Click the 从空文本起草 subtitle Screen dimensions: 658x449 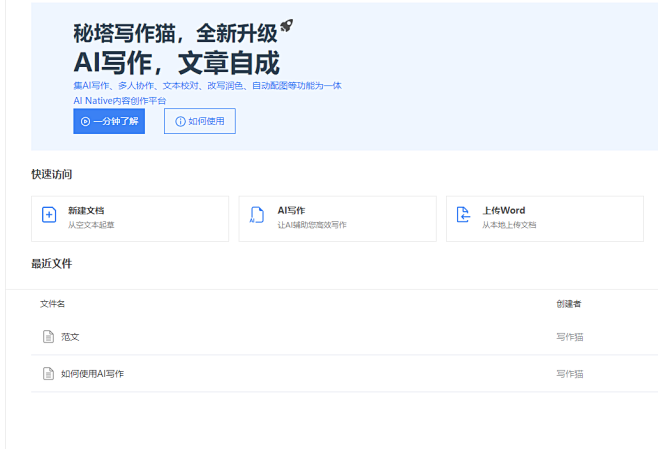tap(91, 225)
